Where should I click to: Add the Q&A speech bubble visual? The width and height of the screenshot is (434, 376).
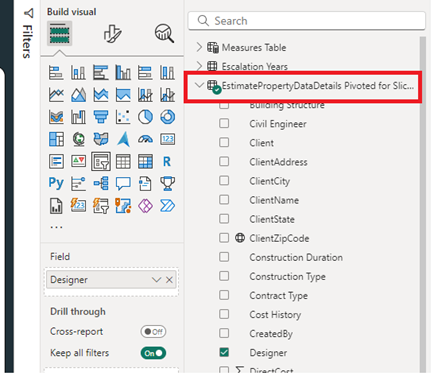coord(123,183)
